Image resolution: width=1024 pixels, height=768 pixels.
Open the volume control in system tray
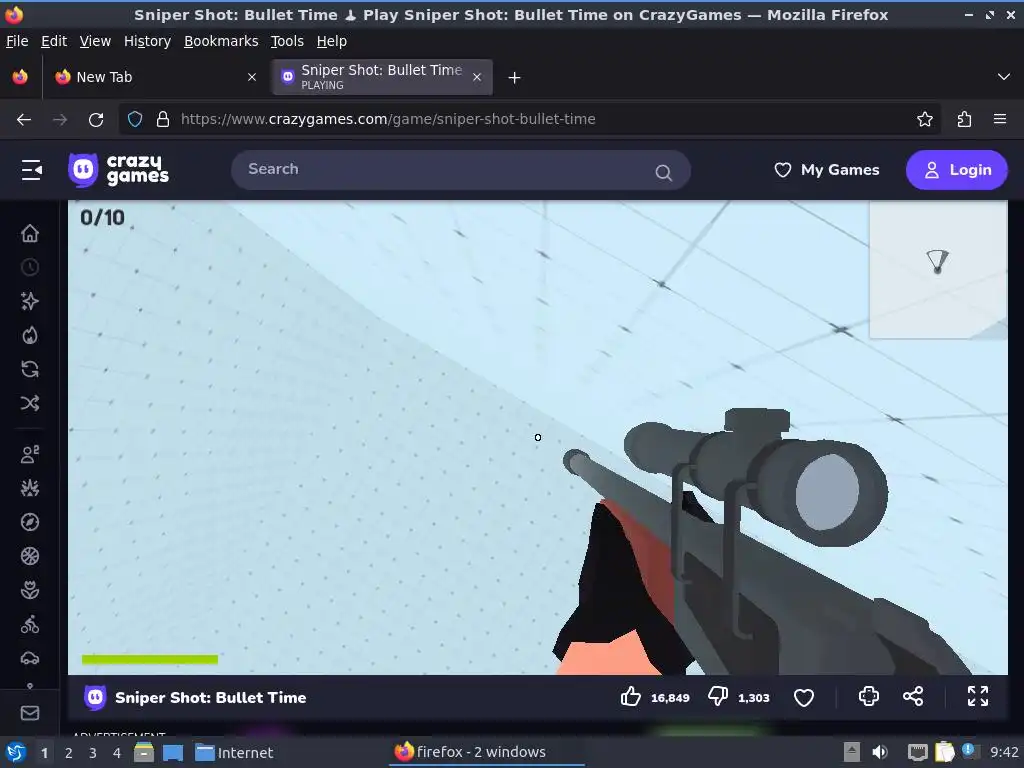point(880,752)
